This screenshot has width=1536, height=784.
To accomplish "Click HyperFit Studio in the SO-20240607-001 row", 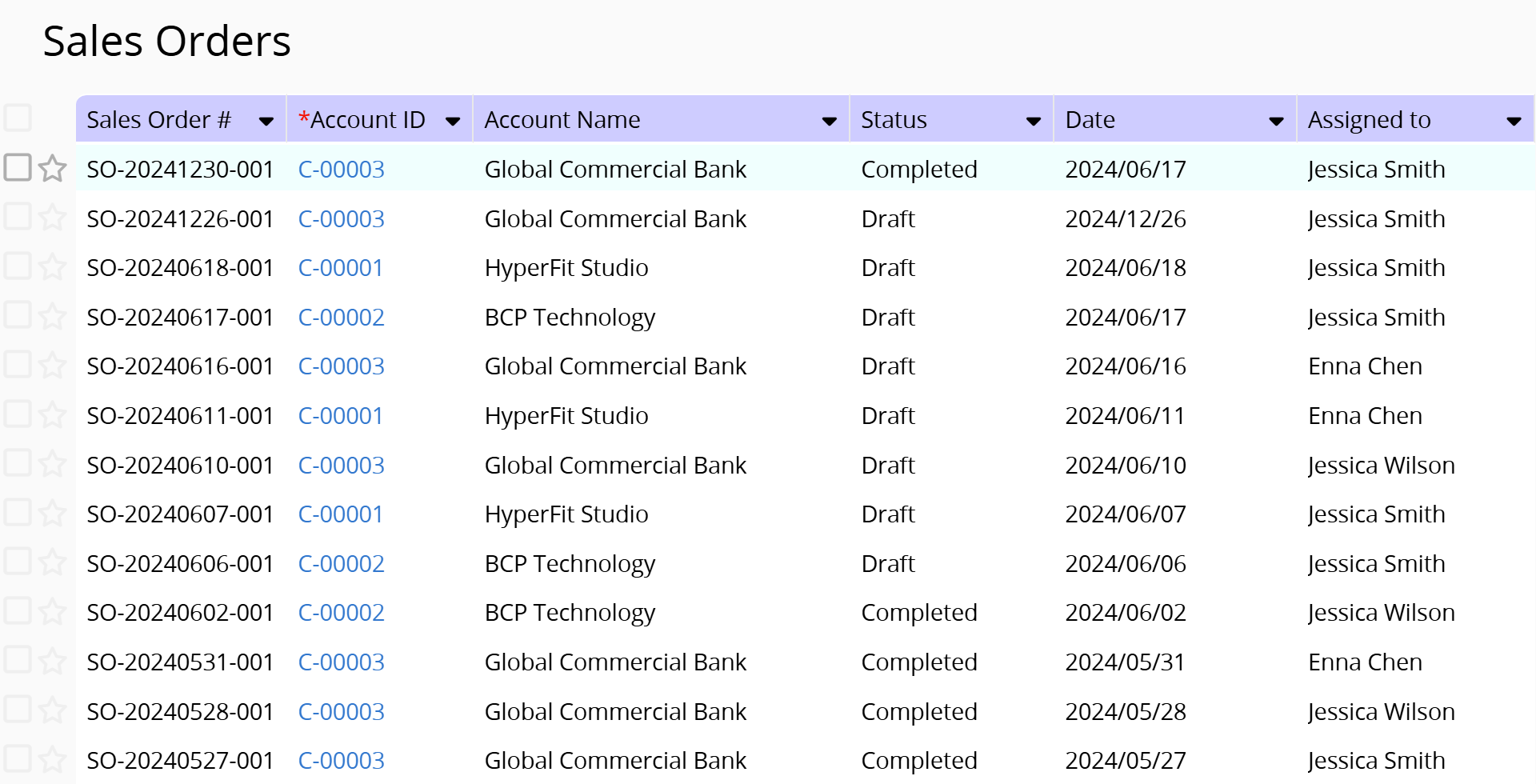I will coord(566,514).
